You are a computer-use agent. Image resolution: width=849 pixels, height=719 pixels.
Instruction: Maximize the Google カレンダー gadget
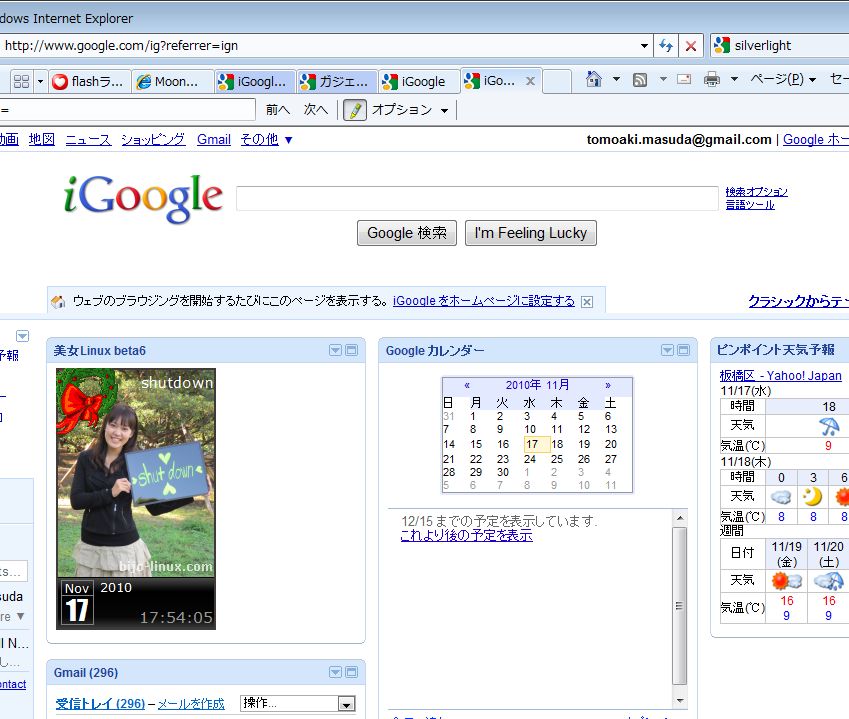[x=683, y=350]
